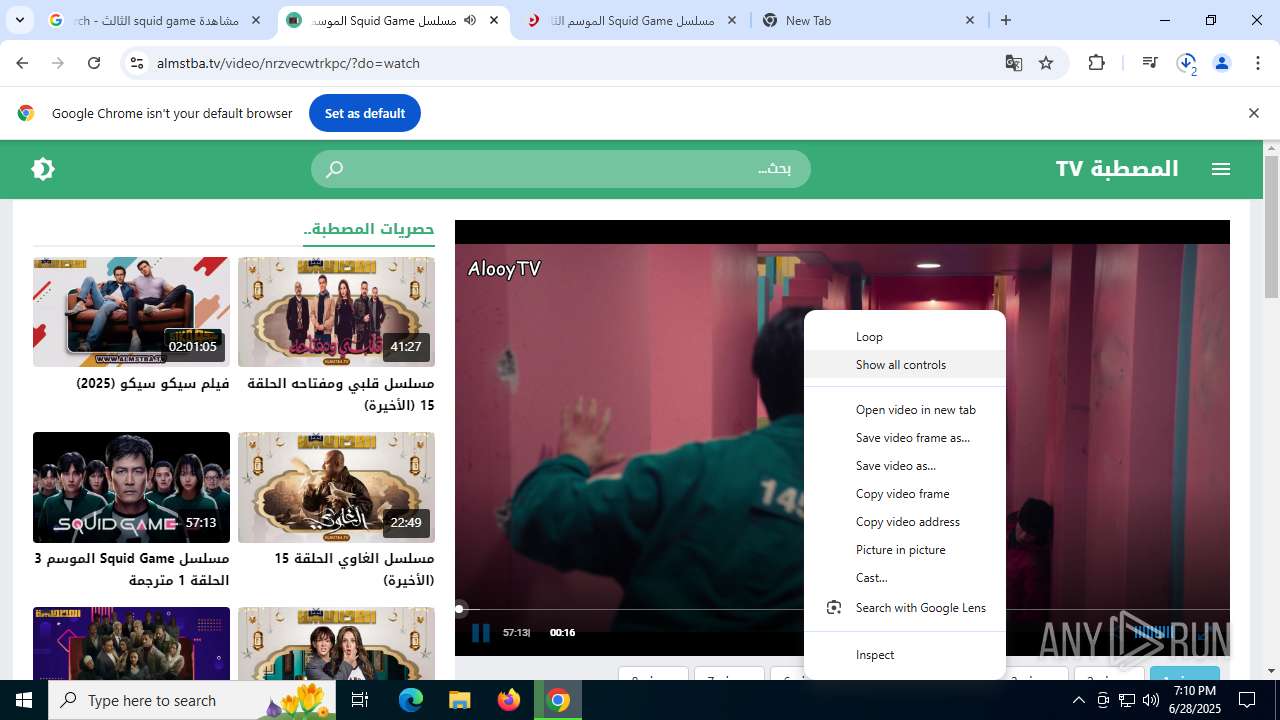The image size is (1280, 720).
Task: Open a new browser tab
Action: (x=1006, y=20)
